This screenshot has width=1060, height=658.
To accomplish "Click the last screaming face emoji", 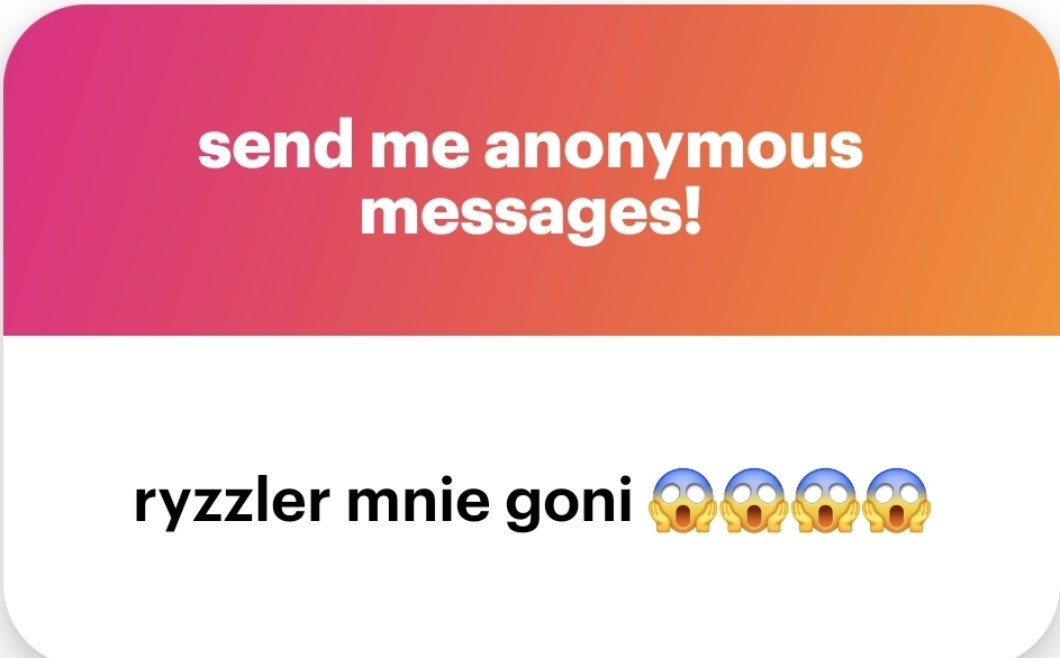I will coord(897,500).
